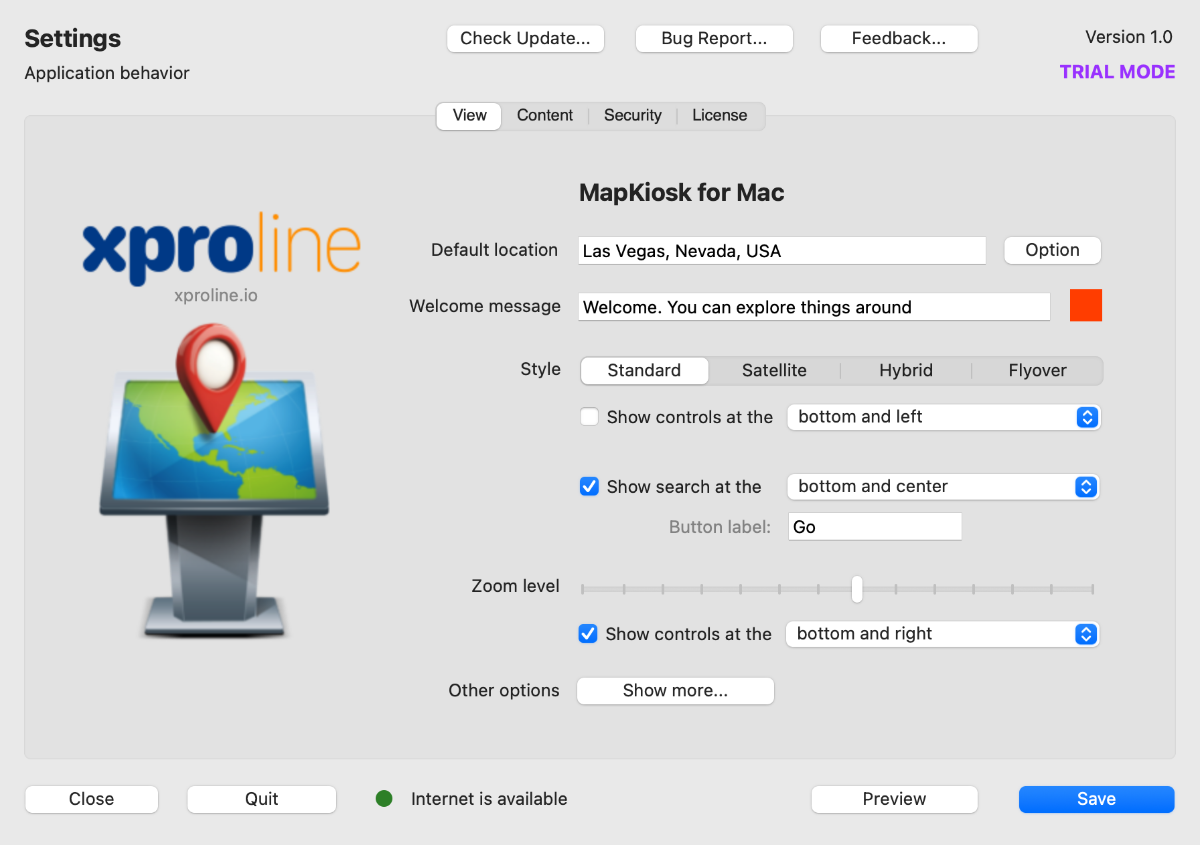
Task: Click the Default location text field
Action: click(x=782, y=251)
